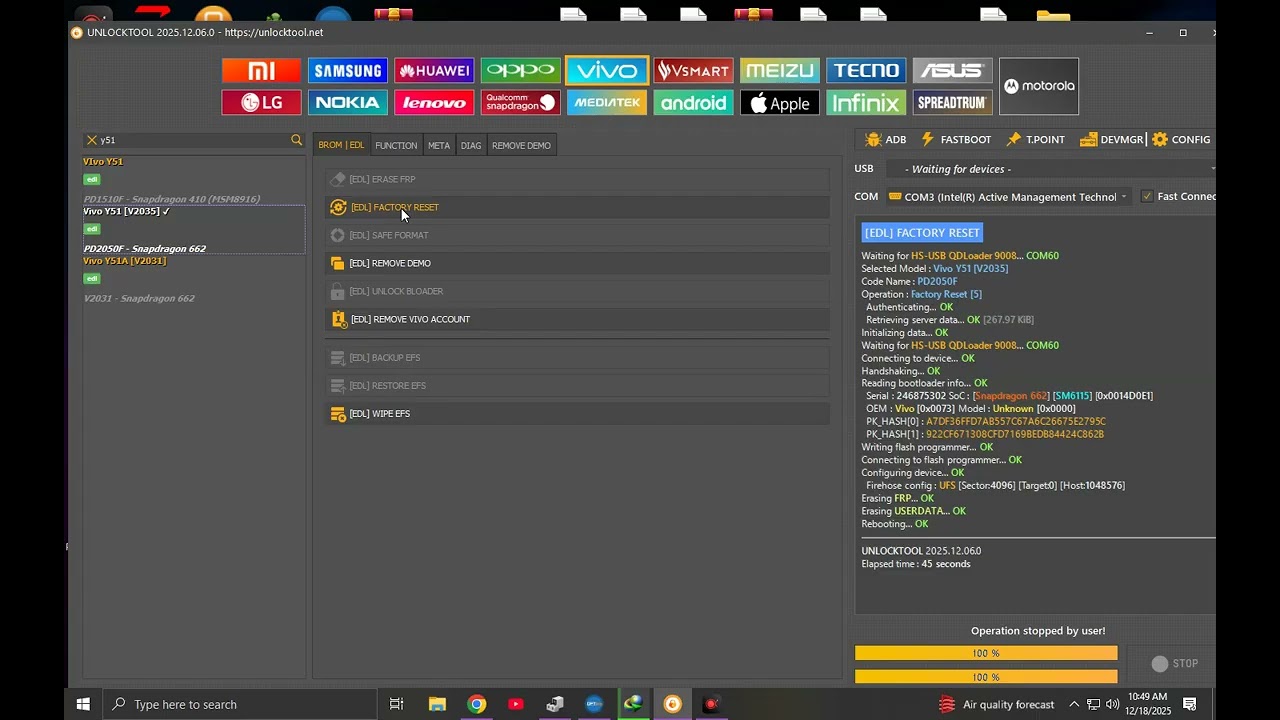
Task: Select the Qualcomm Snapdragon logo
Action: (x=520, y=103)
